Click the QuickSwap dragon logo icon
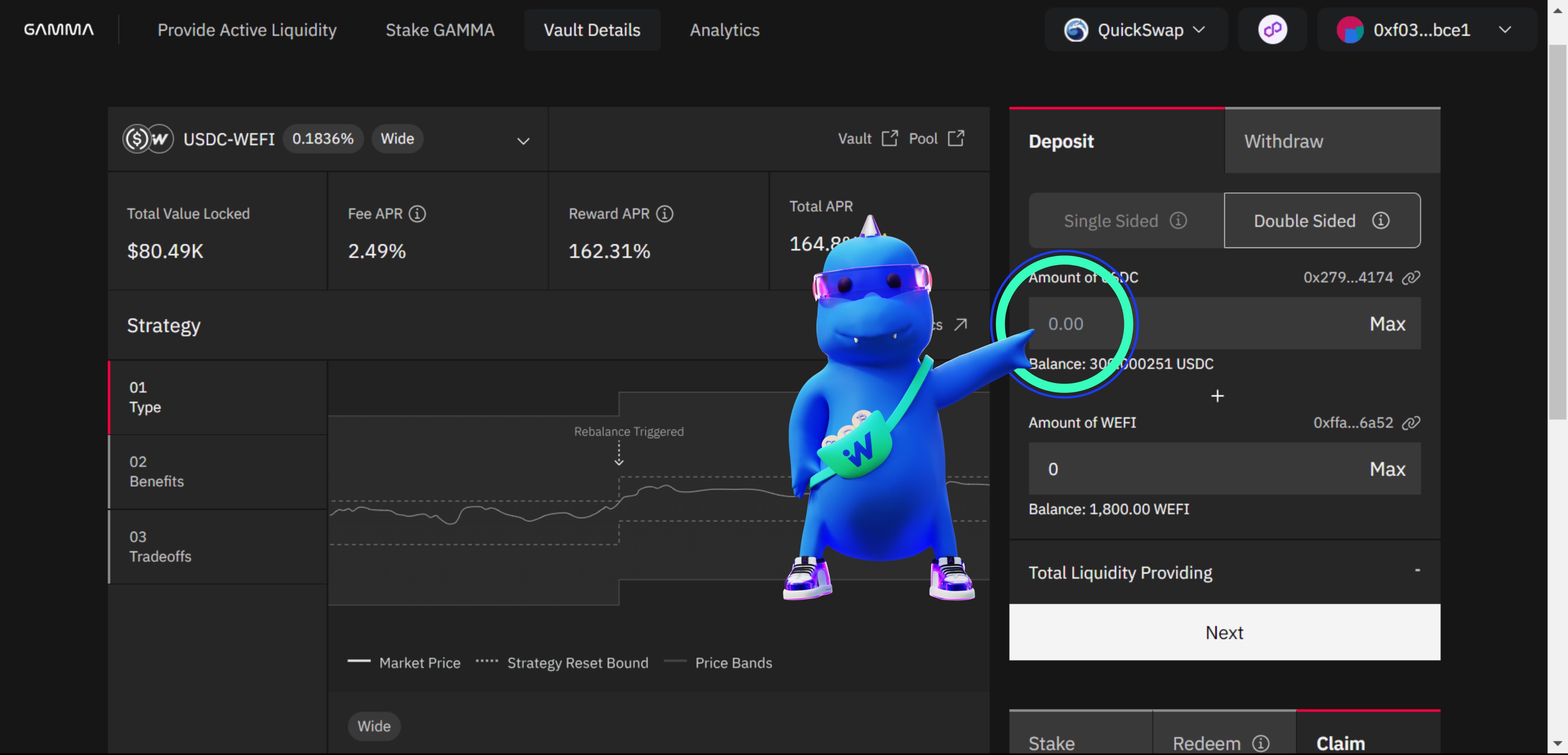The width and height of the screenshot is (1568, 755). tap(1076, 30)
